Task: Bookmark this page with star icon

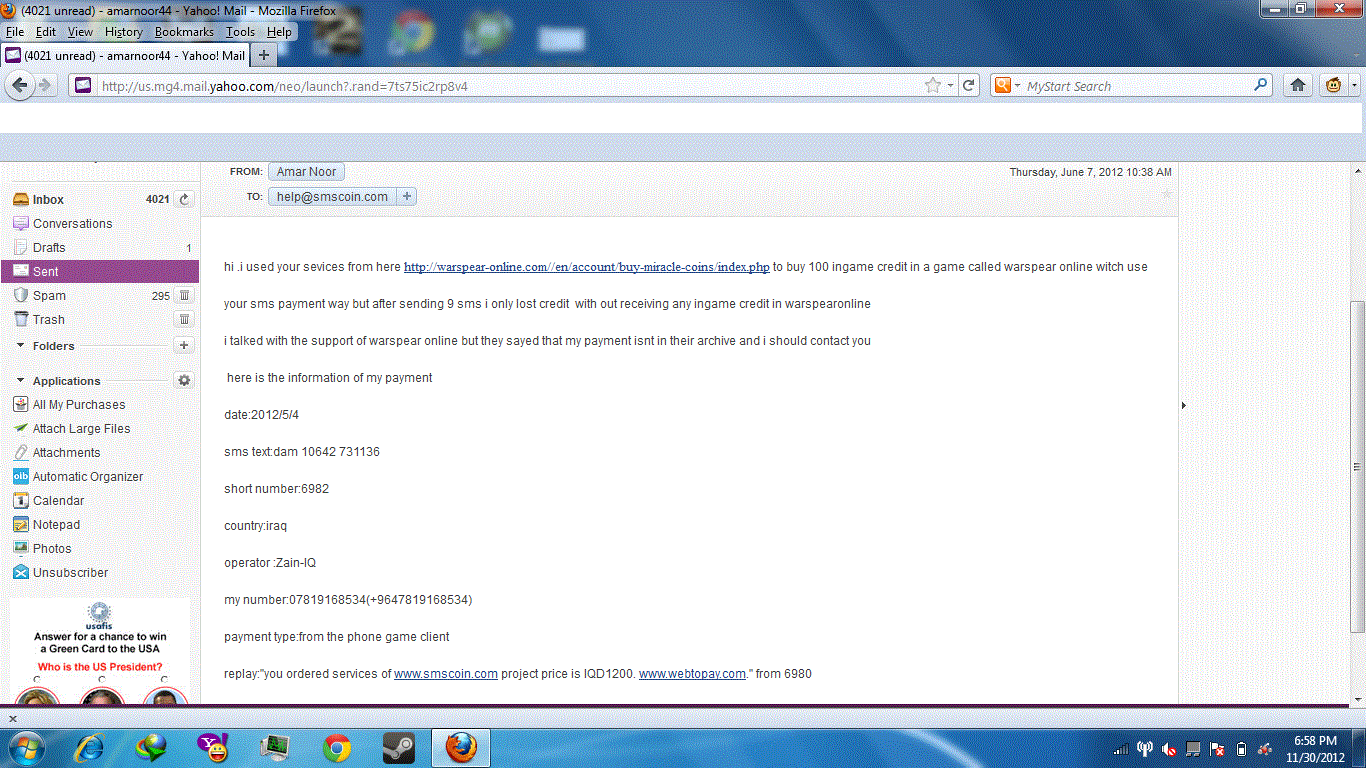Action: pyautogui.click(x=933, y=86)
